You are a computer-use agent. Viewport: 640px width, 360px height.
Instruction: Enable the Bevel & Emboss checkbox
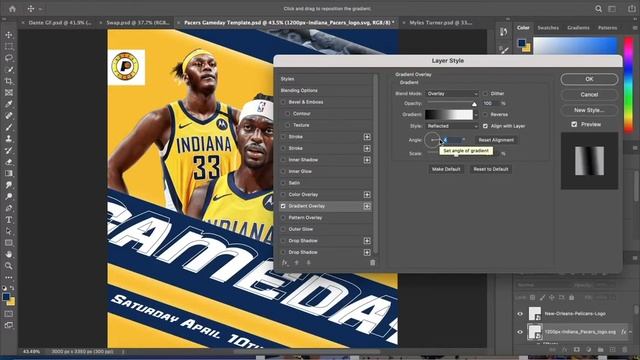pyautogui.click(x=283, y=102)
